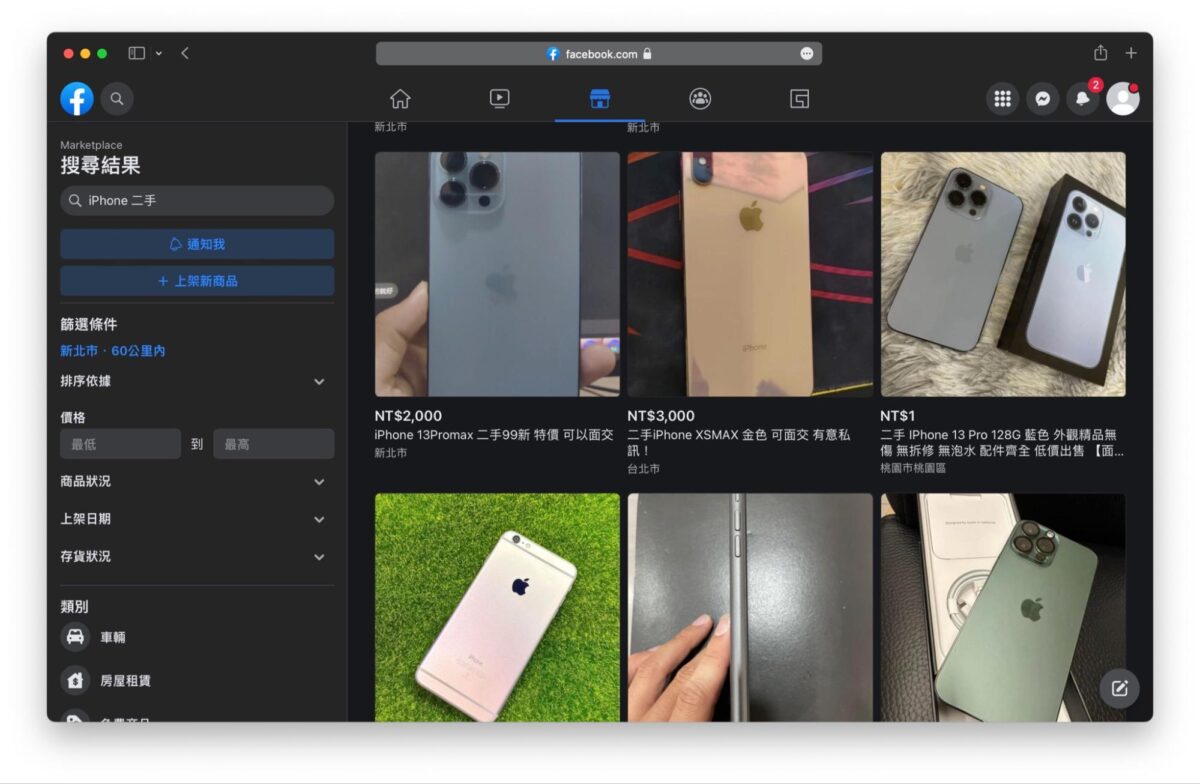Open listing title 二手iPhone XSMAX 金色

[x=739, y=443]
